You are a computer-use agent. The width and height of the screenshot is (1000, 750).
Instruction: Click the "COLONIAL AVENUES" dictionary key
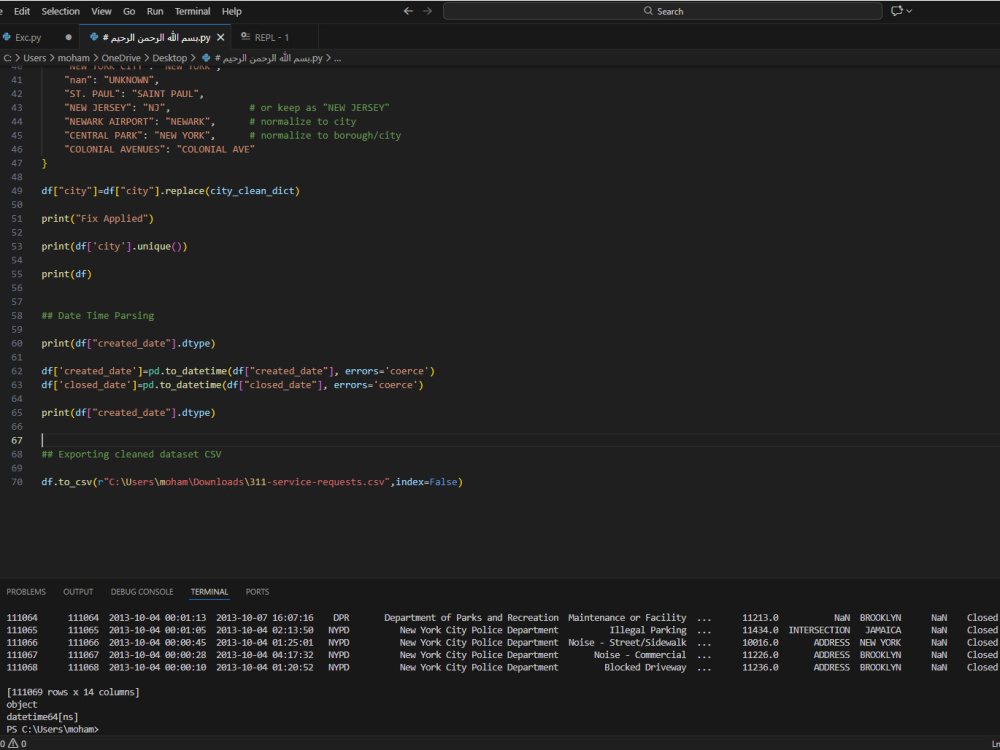pyautogui.click(x=114, y=149)
